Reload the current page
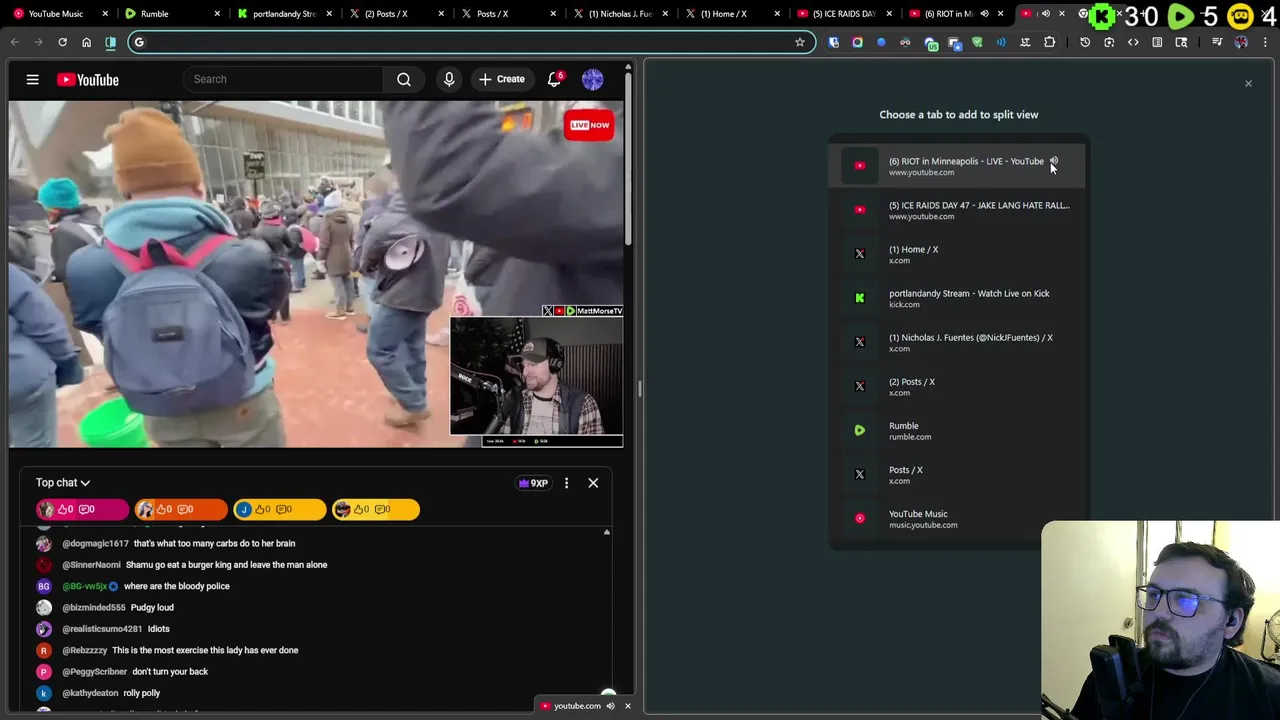The image size is (1280, 720). (62, 42)
